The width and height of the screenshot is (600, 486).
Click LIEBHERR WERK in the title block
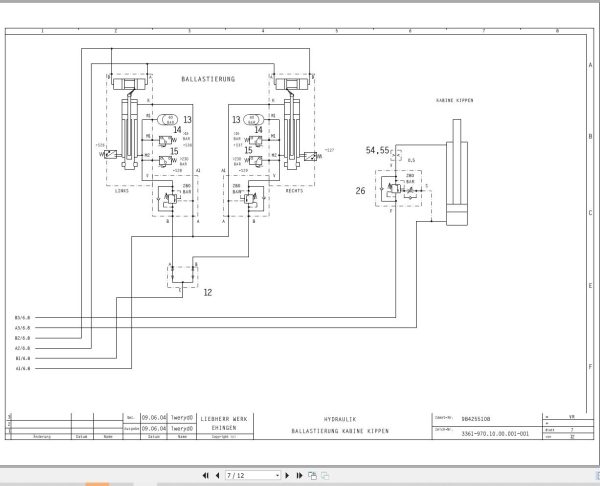[224, 419]
